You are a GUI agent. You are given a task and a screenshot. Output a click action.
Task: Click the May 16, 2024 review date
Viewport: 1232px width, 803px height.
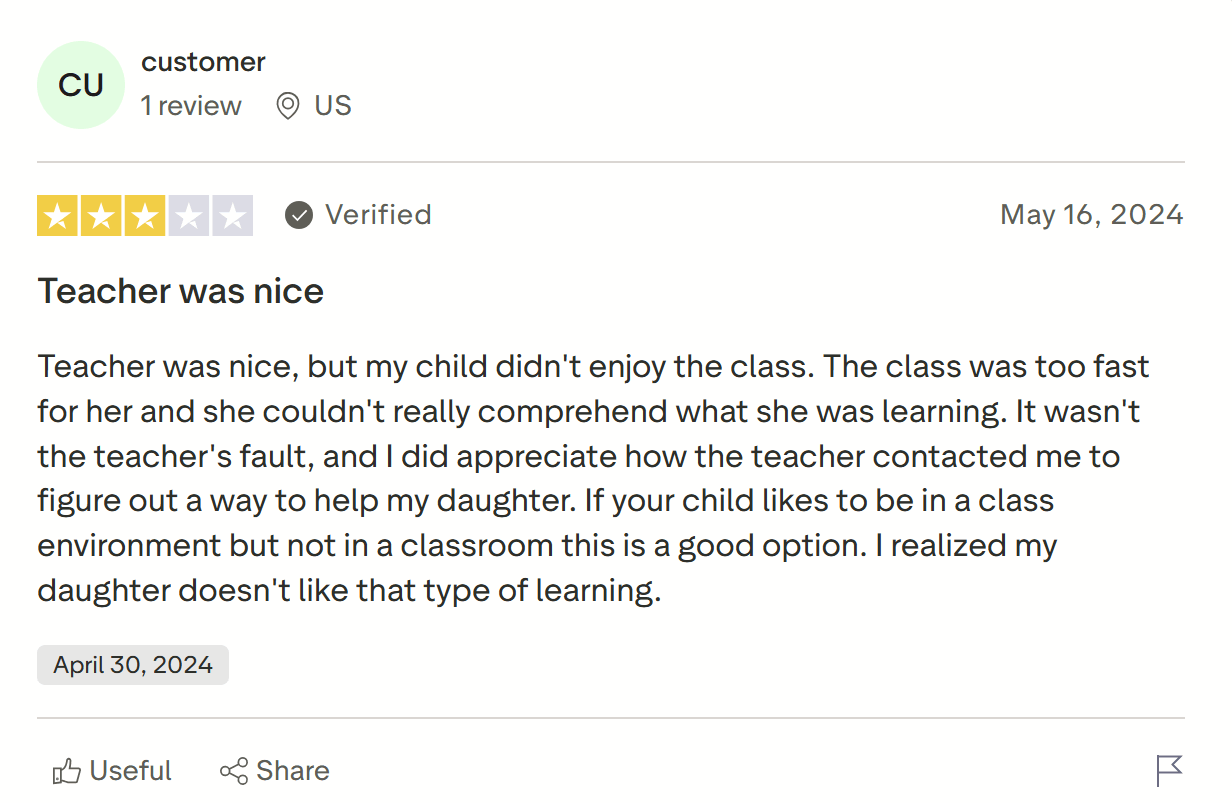point(1092,214)
